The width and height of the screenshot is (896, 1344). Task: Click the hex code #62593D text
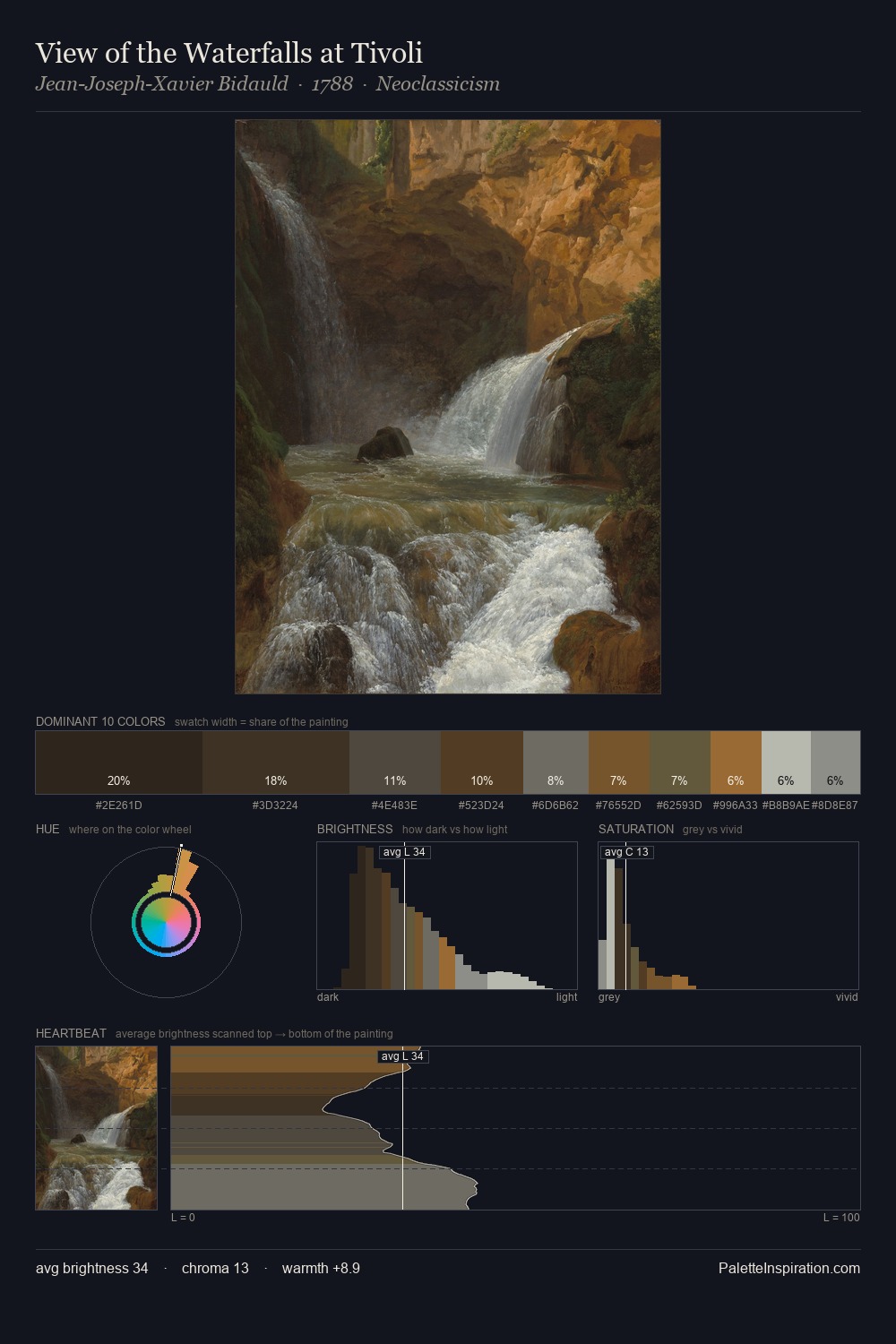click(x=679, y=806)
